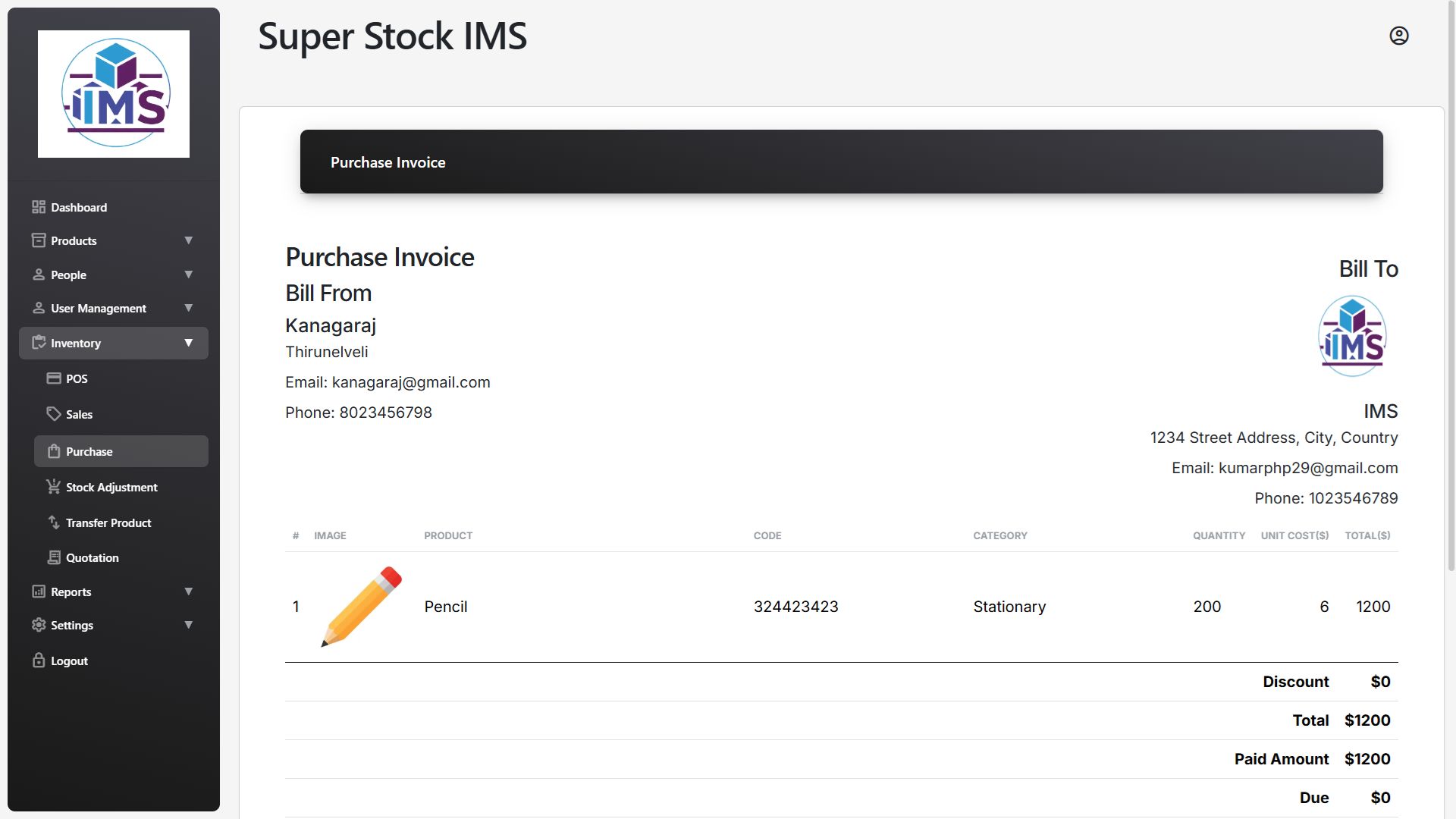The height and width of the screenshot is (819, 1456).
Task: Click the IMS logo in the sidebar
Action: [x=114, y=94]
